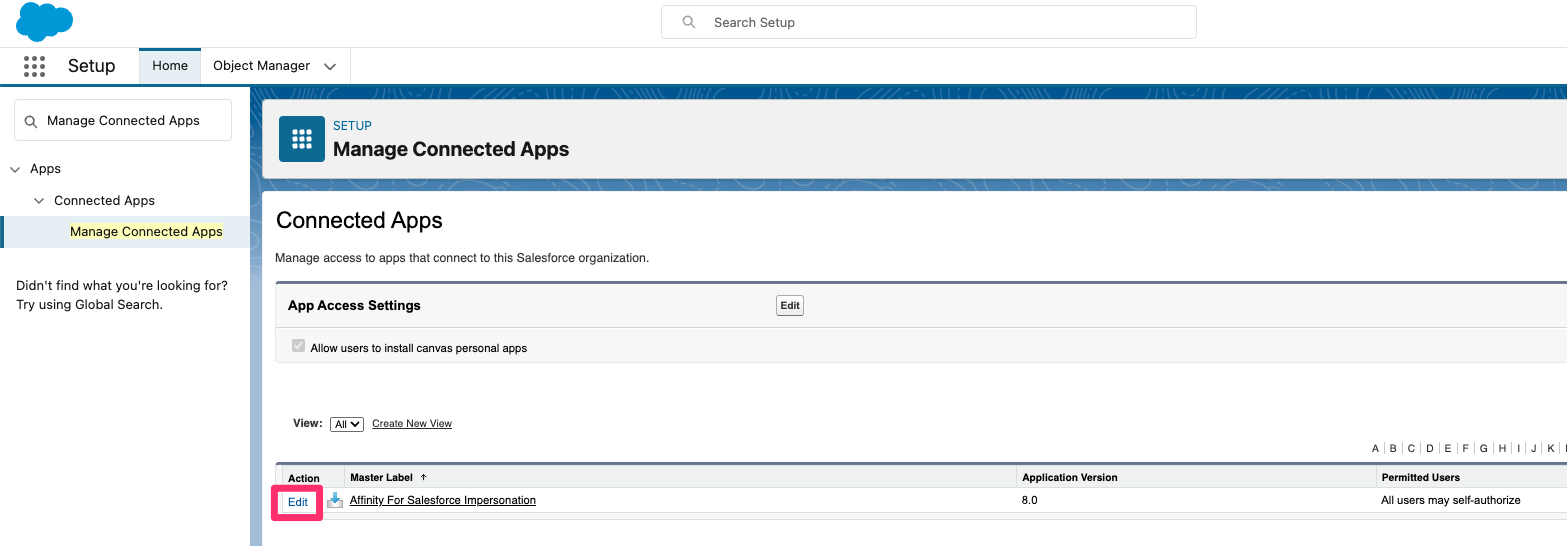Screen dimensions: 1567x546
Task: Click the All users may self-authorize cell
Action: (x=1451, y=500)
